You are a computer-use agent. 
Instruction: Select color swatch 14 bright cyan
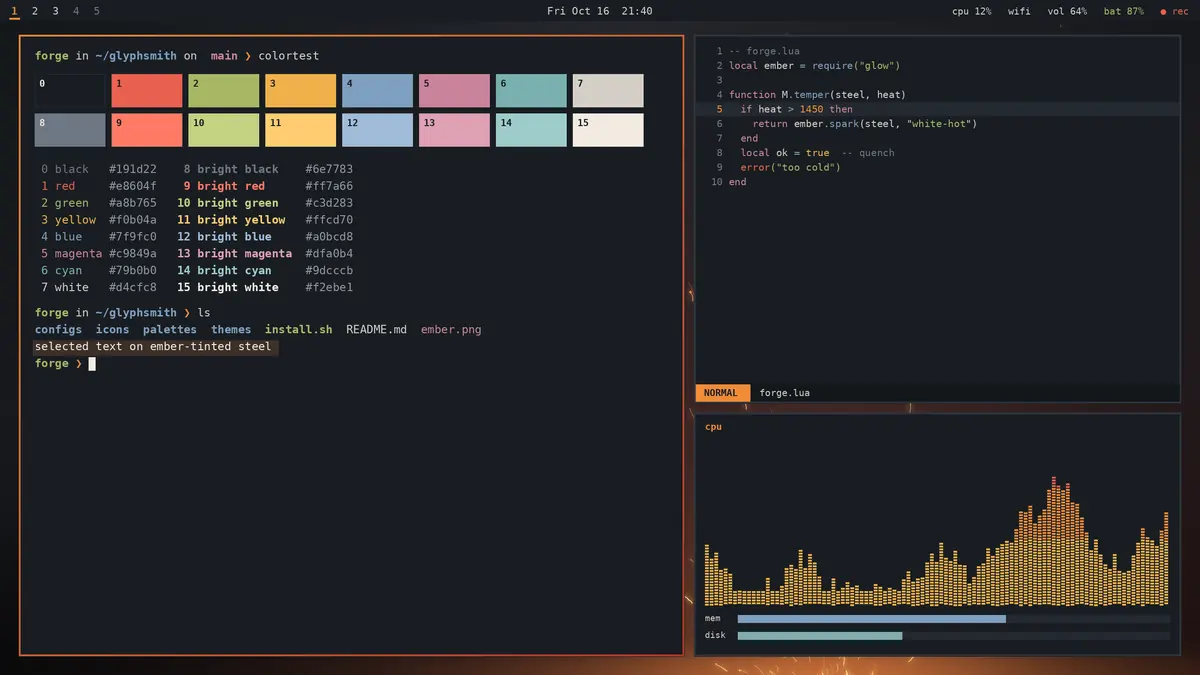pyautogui.click(x=532, y=130)
